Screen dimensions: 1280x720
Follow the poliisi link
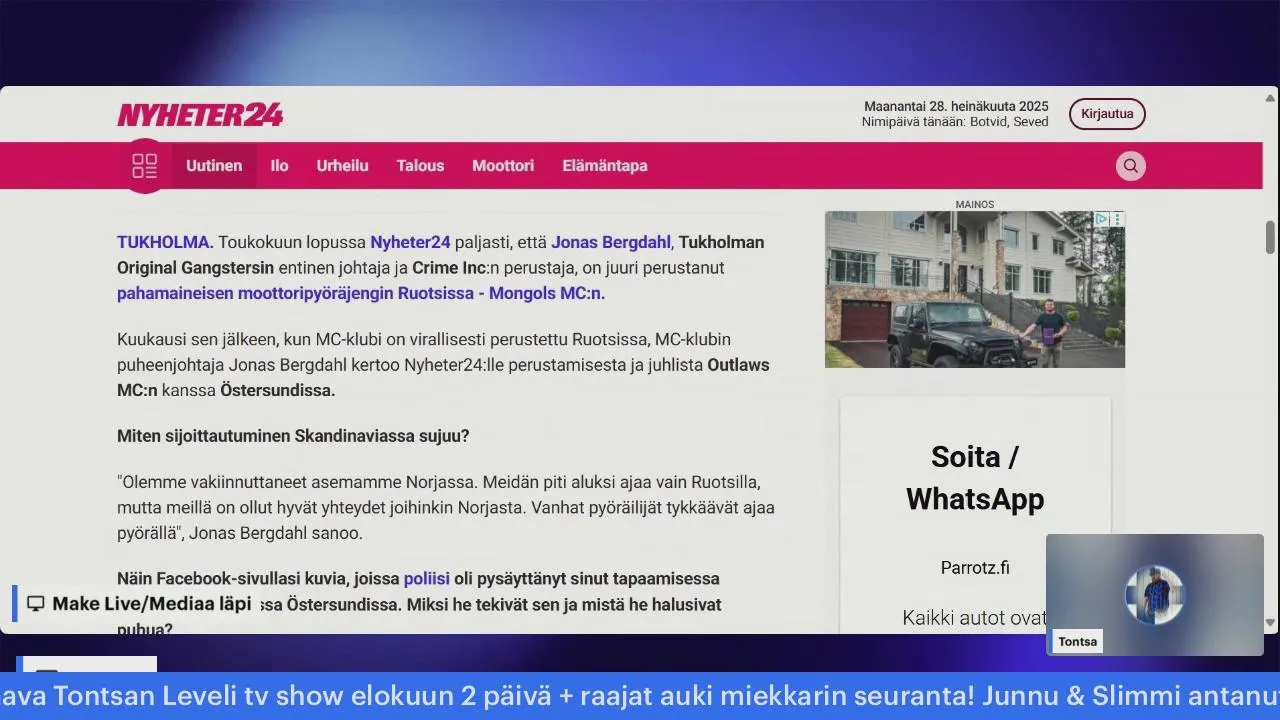coord(427,578)
